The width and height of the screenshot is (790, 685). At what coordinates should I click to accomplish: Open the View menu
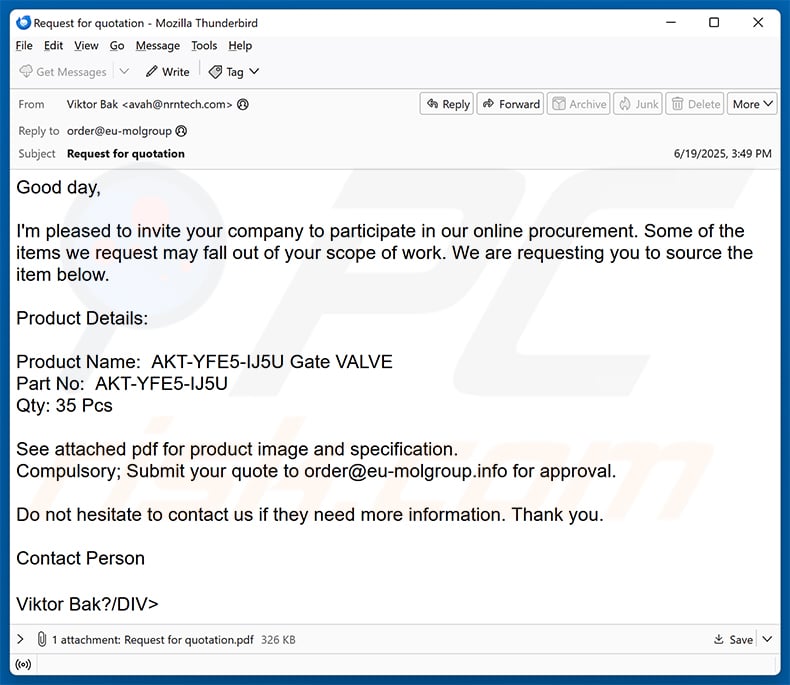86,46
